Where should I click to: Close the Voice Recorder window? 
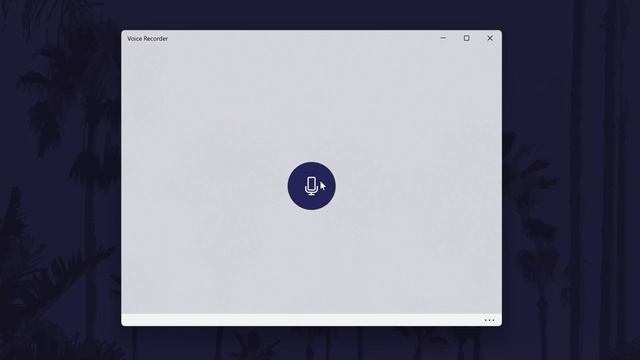click(490, 38)
